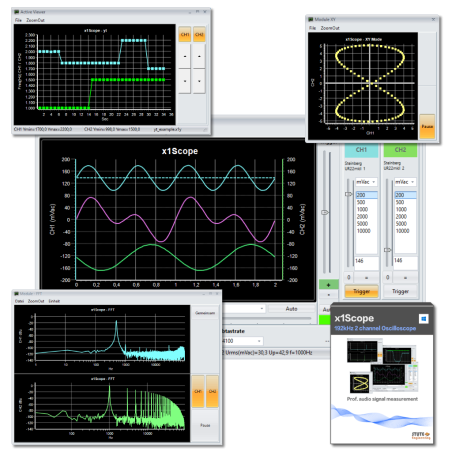Toggle Pause in the Module XY window
This screenshot has height=452, width=452.
pos(427,127)
